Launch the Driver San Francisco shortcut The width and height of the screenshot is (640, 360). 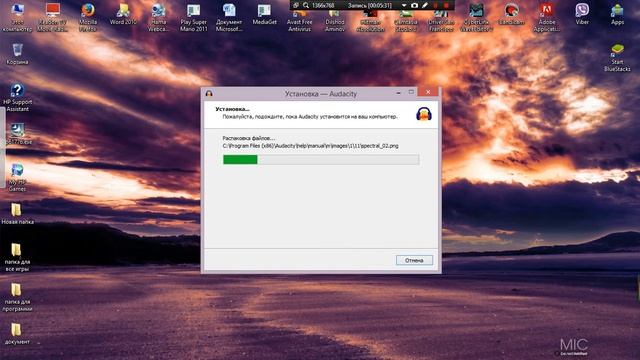[x=441, y=20]
